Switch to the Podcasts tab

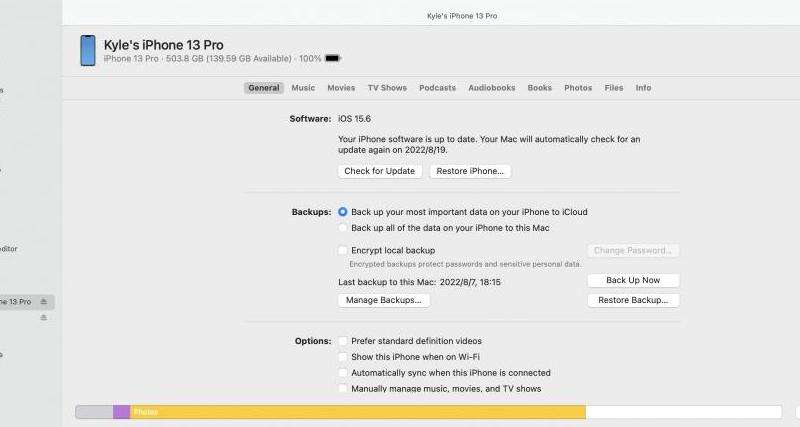pos(437,88)
